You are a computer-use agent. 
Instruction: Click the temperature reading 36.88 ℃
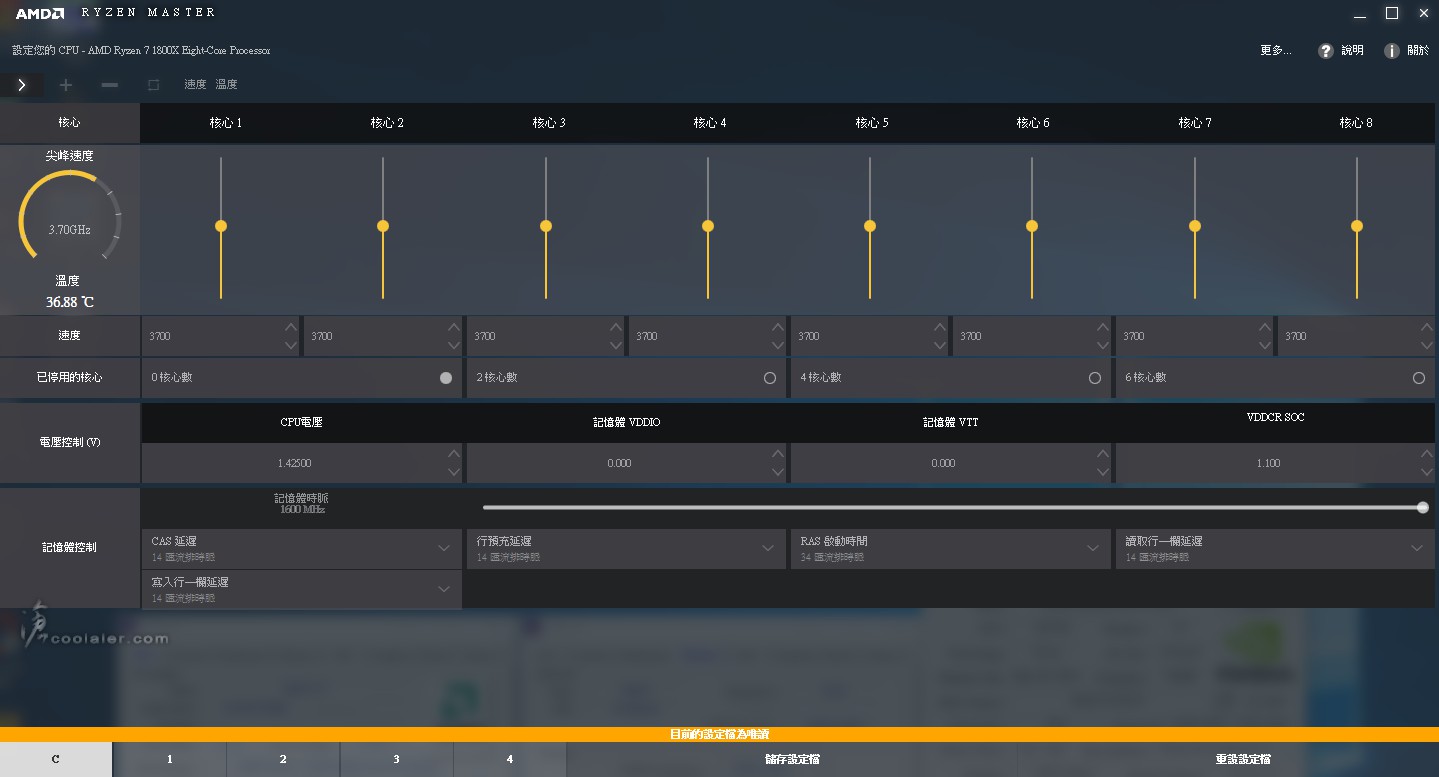(70, 302)
